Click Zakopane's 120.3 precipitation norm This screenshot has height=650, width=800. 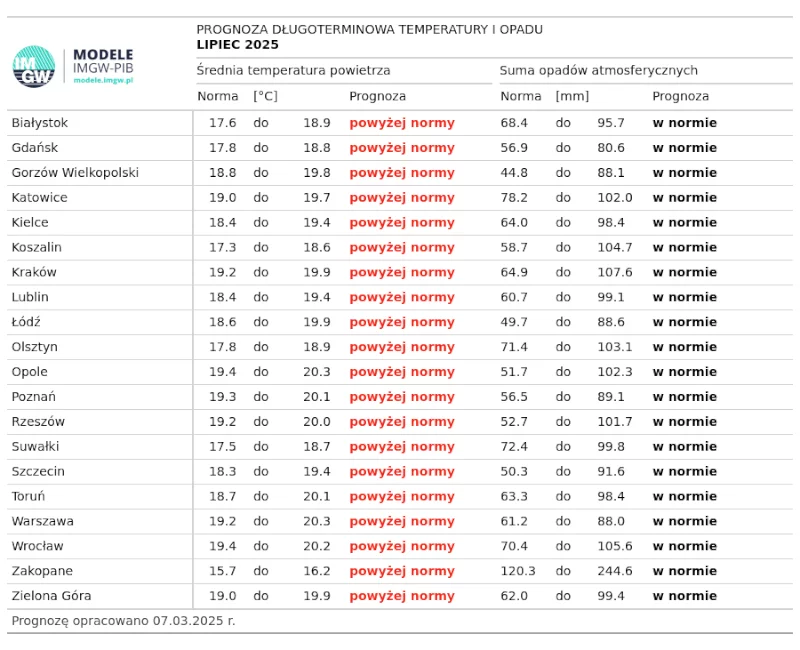(x=518, y=571)
